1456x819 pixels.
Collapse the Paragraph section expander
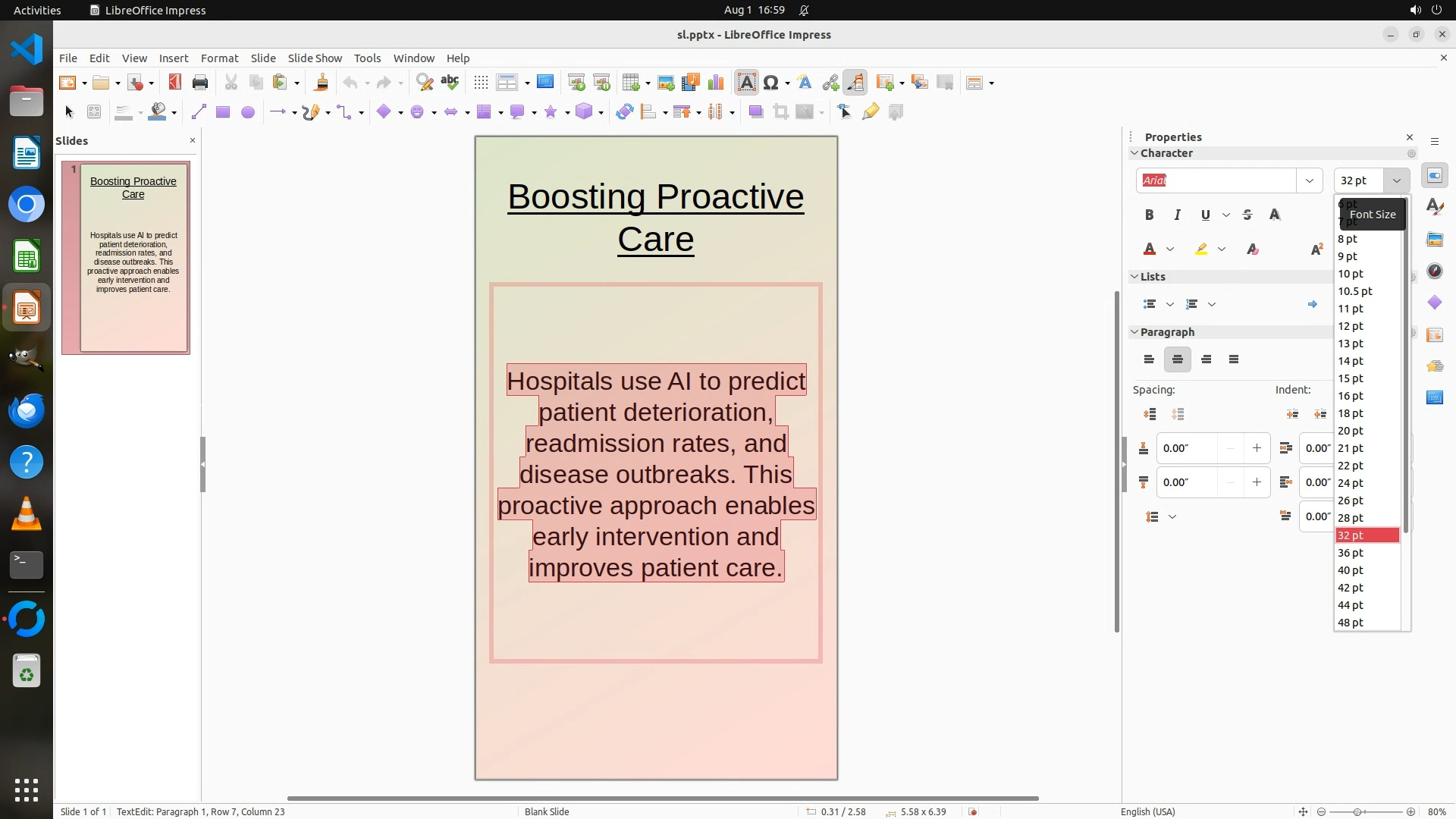(1134, 332)
